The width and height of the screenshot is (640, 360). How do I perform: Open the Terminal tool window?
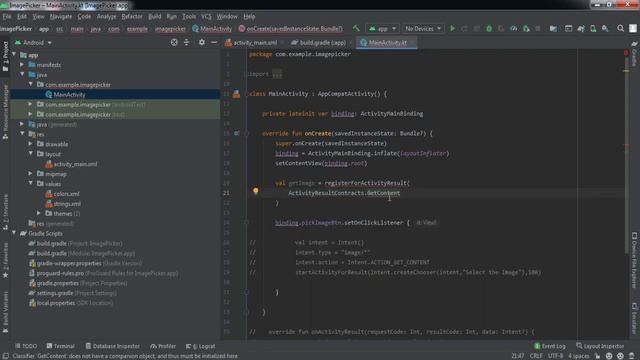[x=60, y=346]
